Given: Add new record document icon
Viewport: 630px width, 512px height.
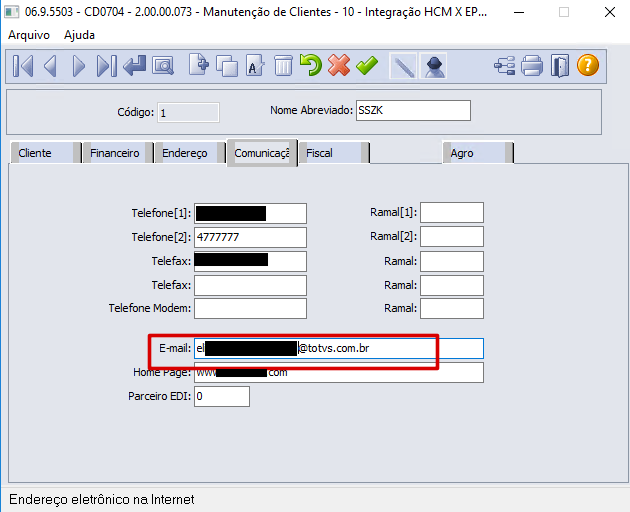Looking at the screenshot, I should [199, 65].
